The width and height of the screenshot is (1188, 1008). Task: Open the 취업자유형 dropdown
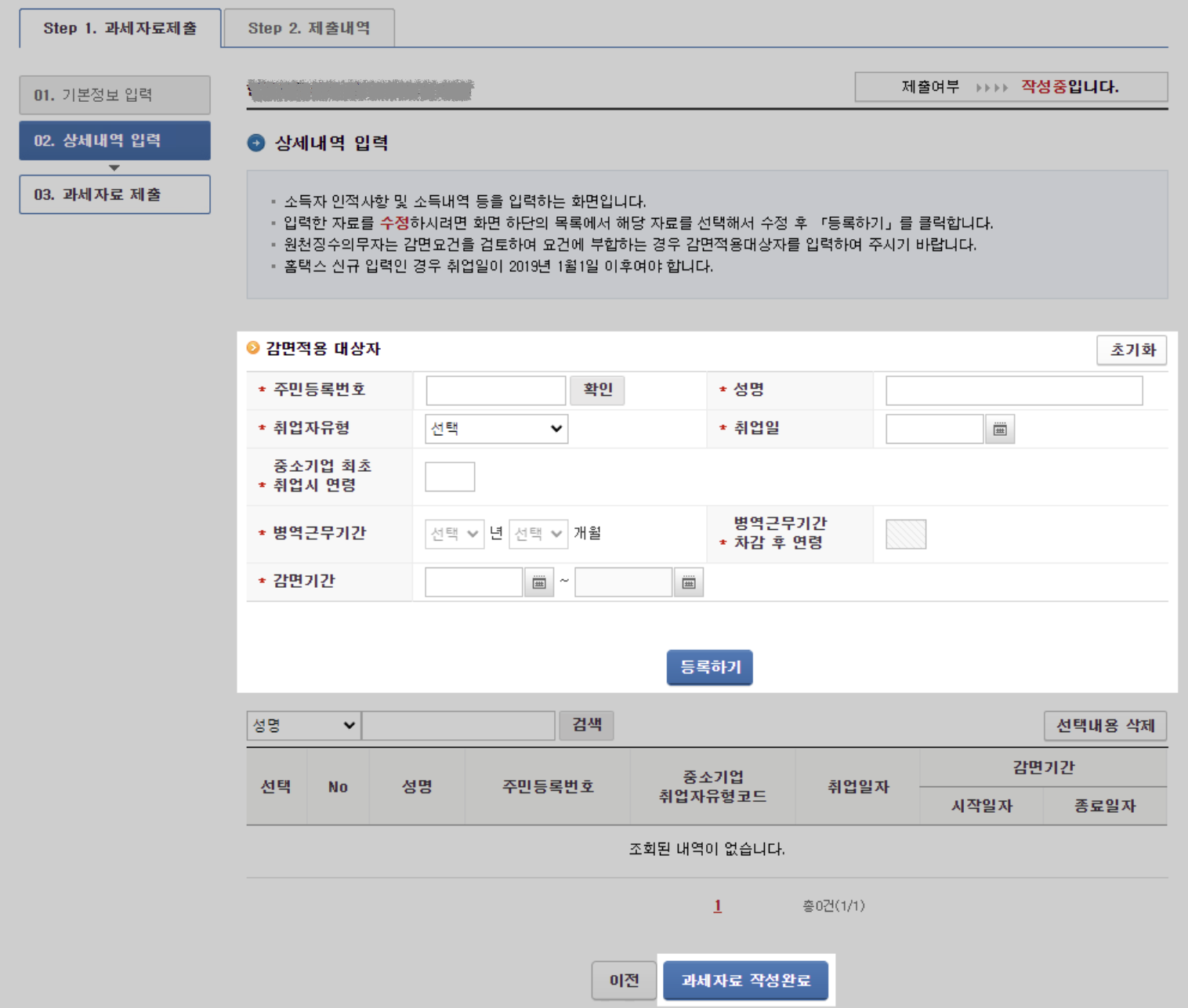click(x=496, y=429)
